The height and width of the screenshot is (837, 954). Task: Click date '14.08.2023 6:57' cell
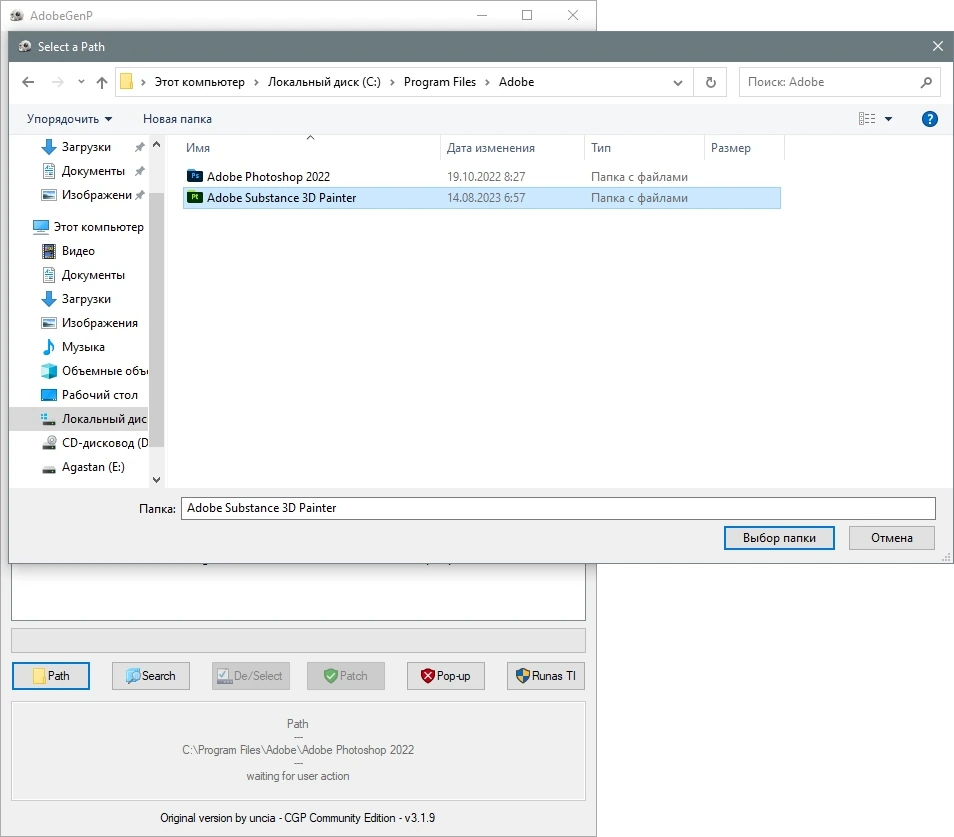pos(486,198)
